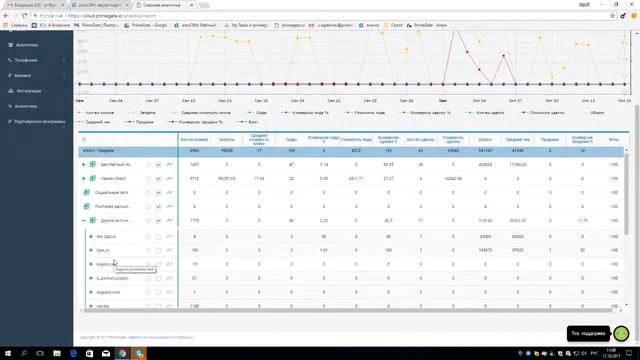Viewport: 640px width, 360px height.
Task: Toggle checkbox for Yandex Direct row
Action: tap(158, 178)
